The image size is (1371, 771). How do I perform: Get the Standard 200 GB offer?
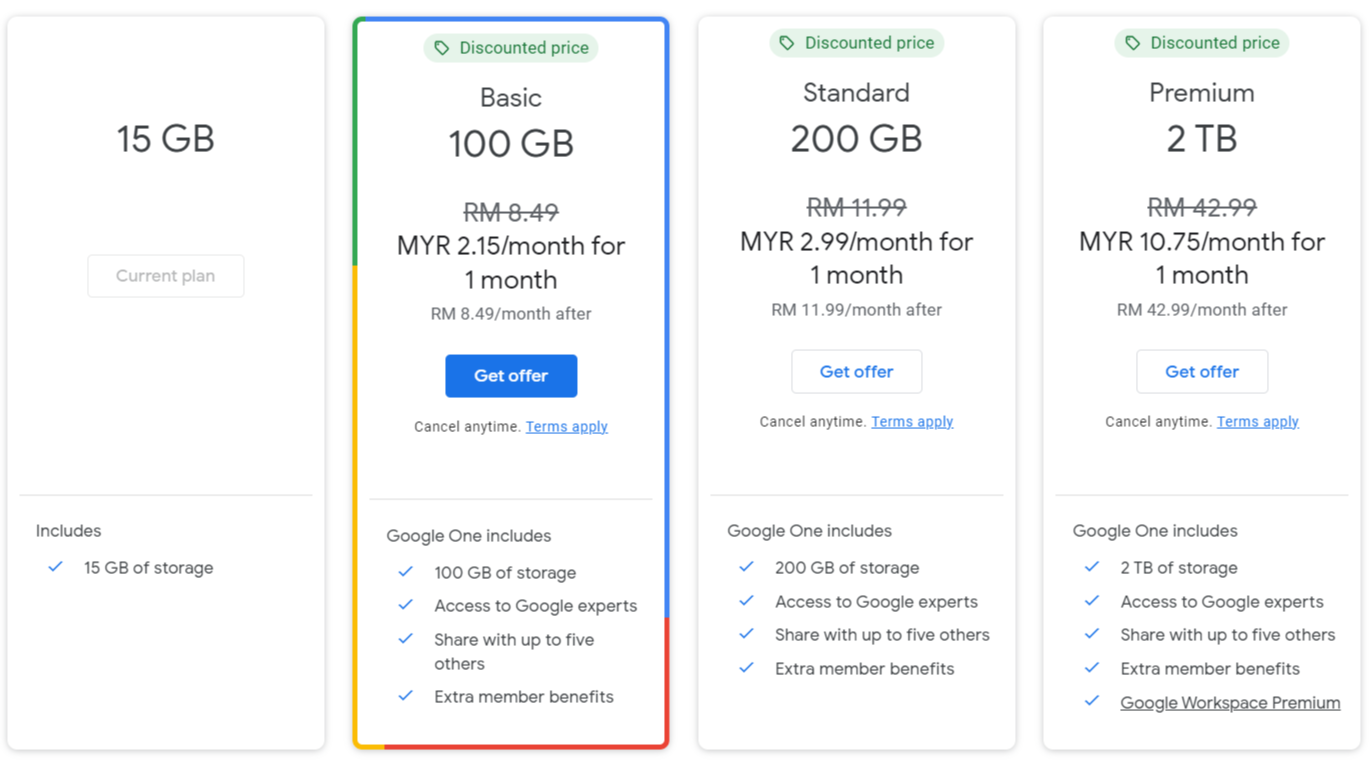[856, 372]
